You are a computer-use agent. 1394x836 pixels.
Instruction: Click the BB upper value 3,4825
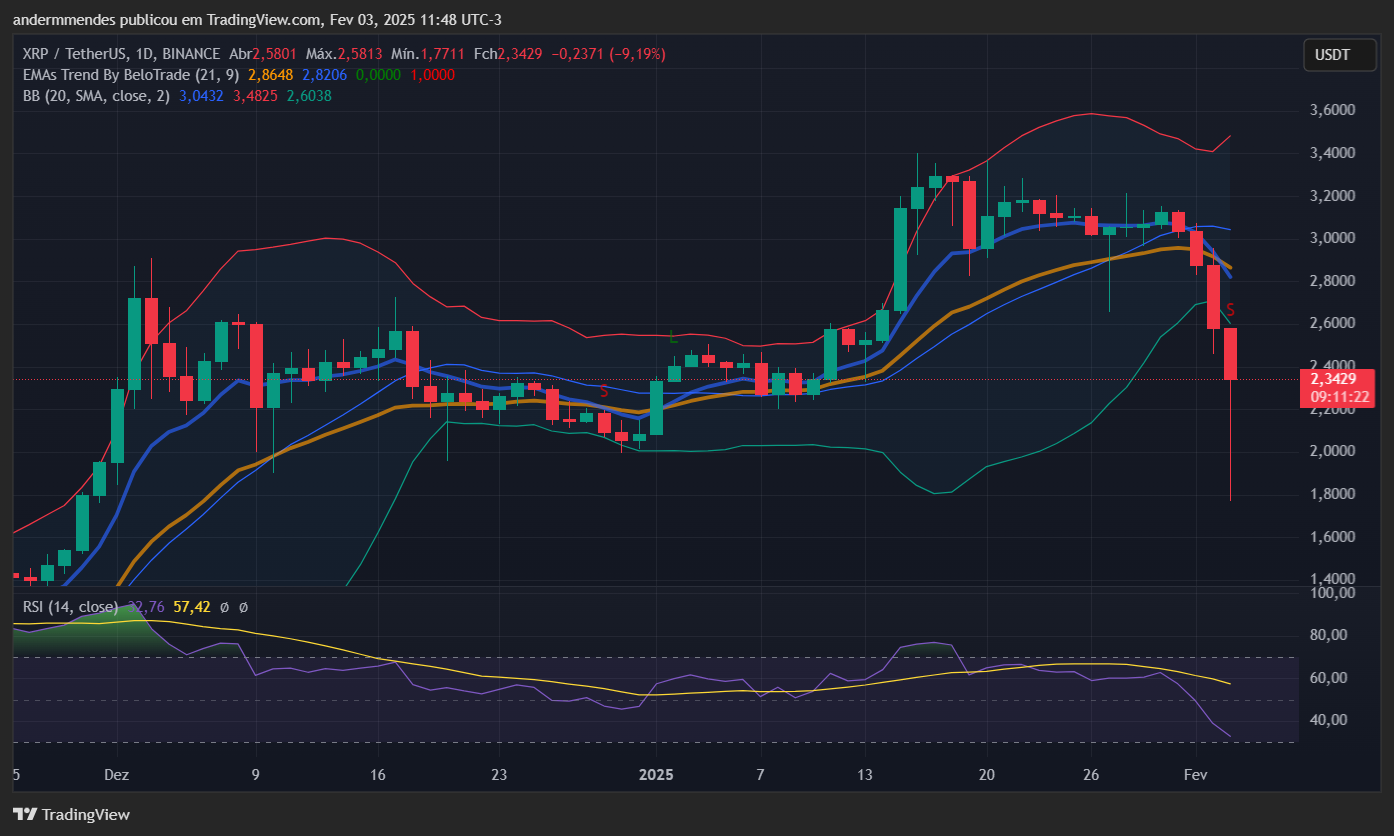[x=255, y=95]
